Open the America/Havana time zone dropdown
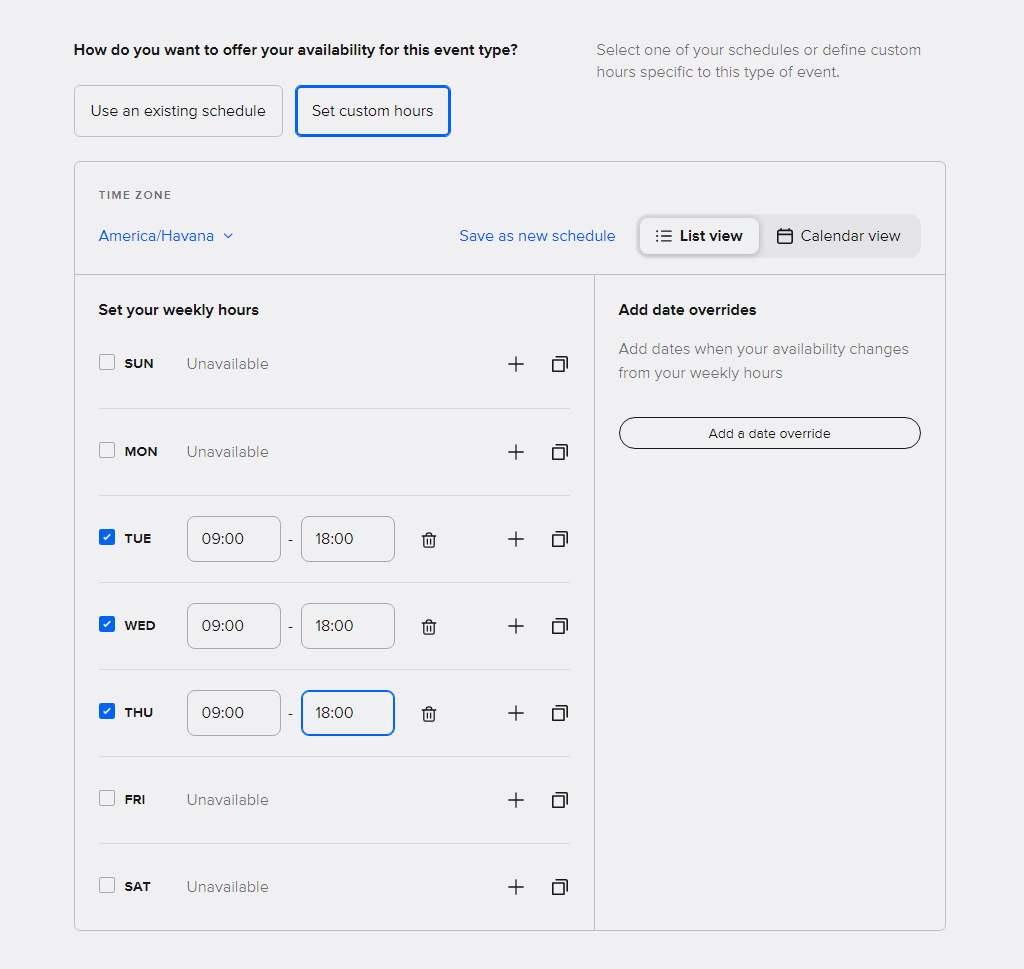 point(166,236)
